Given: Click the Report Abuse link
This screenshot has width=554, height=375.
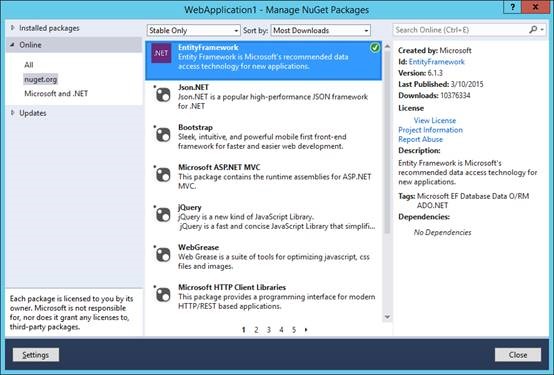Looking at the screenshot, I should pyautogui.click(x=420, y=139).
